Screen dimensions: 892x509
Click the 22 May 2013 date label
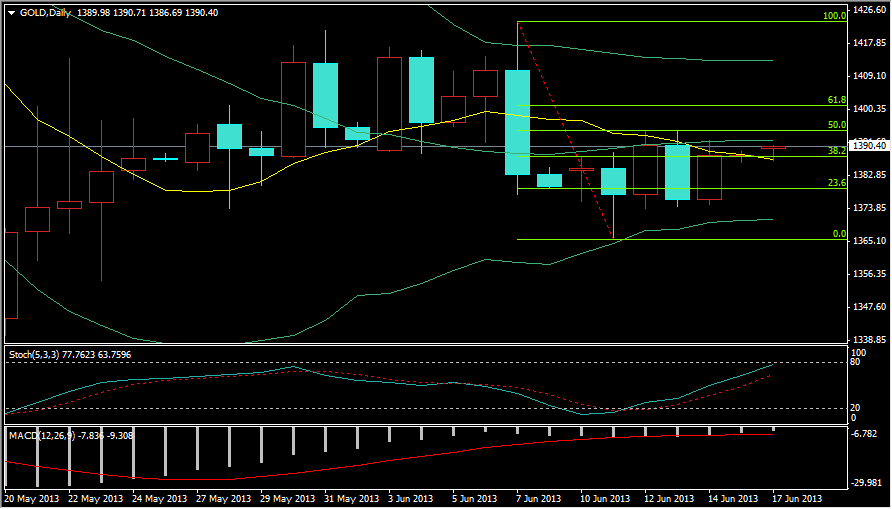97,498
